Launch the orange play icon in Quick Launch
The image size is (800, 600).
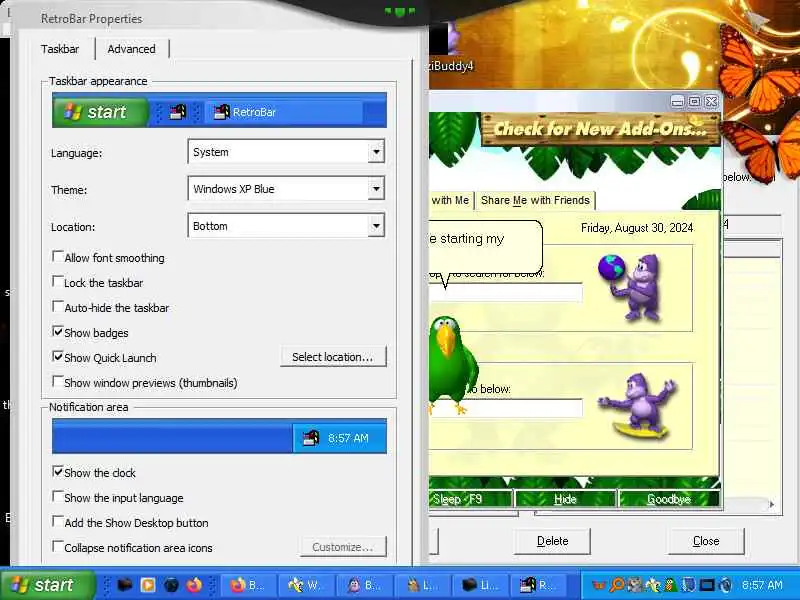(x=148, y=585)
